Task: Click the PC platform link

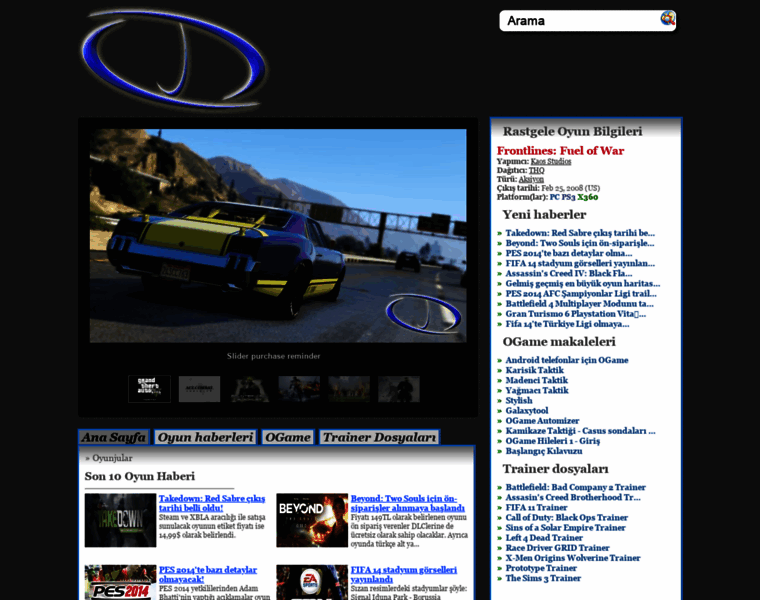Action: [x=554, y=197]
